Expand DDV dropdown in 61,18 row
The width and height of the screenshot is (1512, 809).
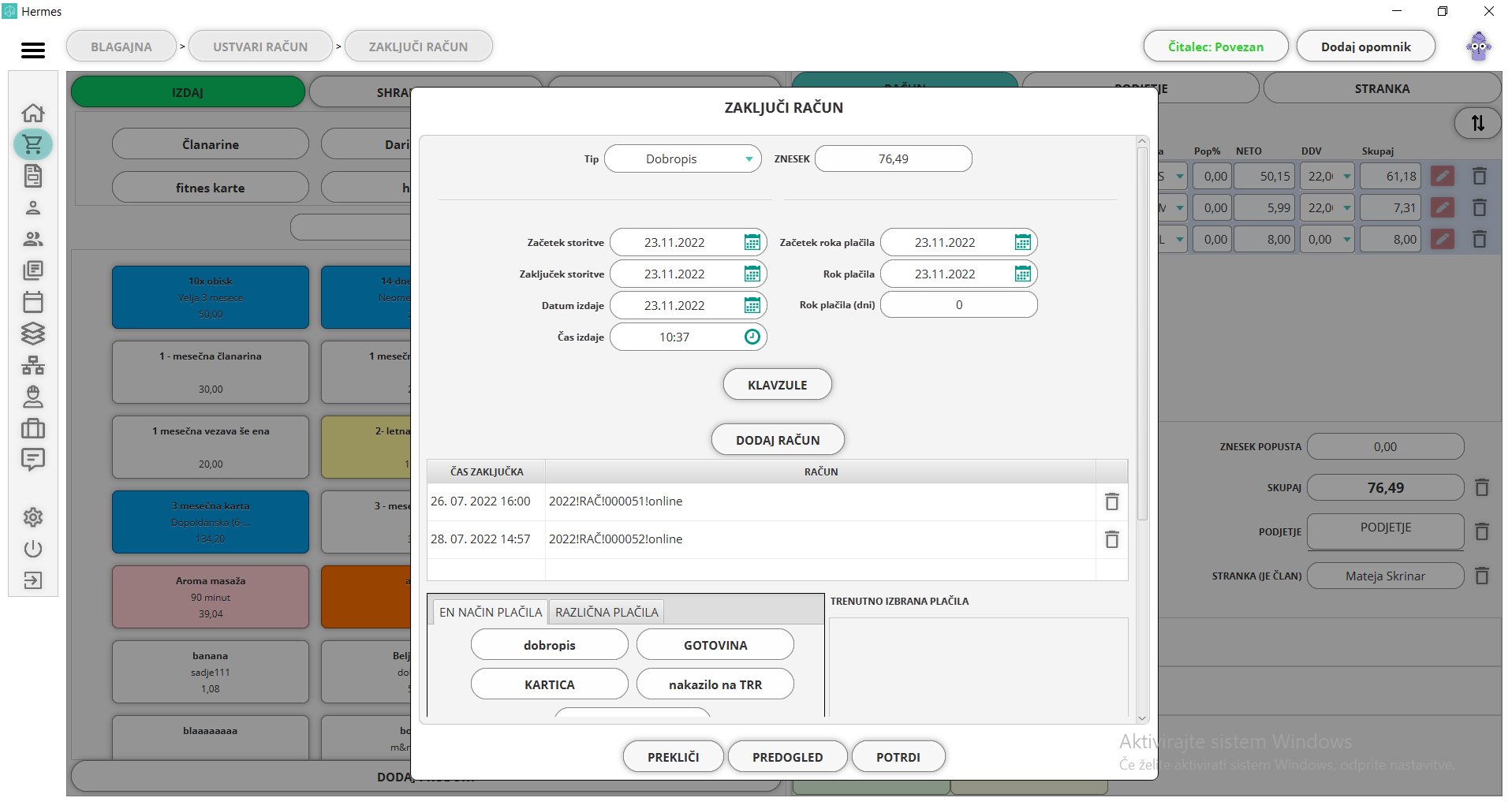pyautogui.click(x=1347, y=177)
